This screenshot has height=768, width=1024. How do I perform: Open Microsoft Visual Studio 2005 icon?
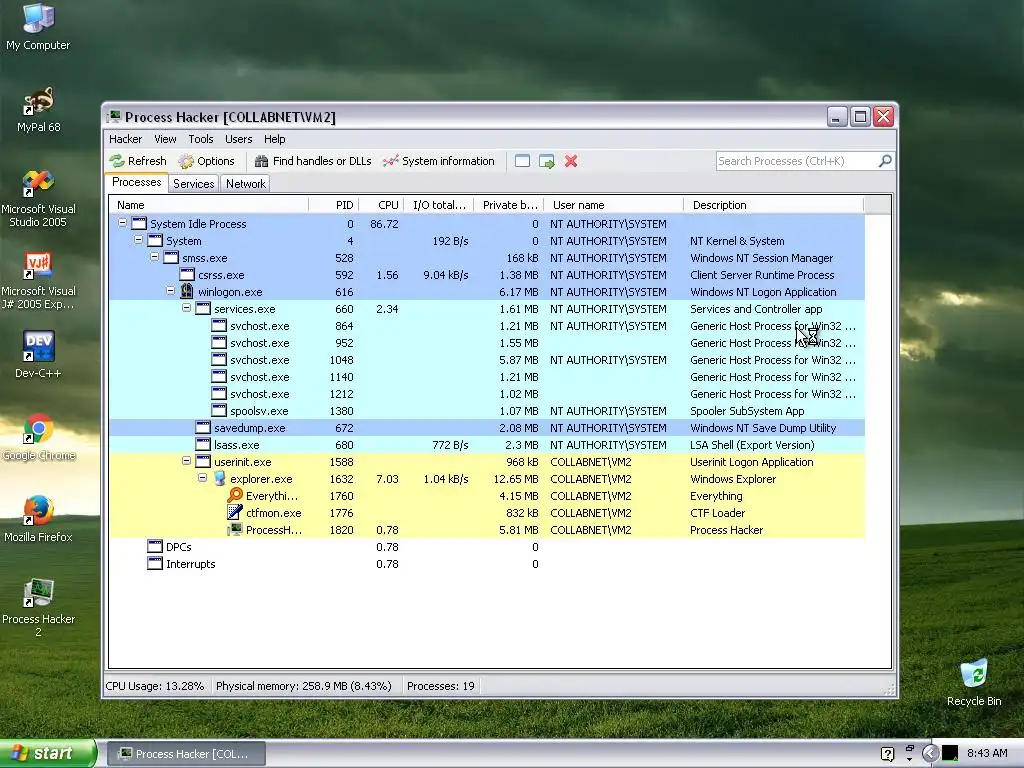38,198
